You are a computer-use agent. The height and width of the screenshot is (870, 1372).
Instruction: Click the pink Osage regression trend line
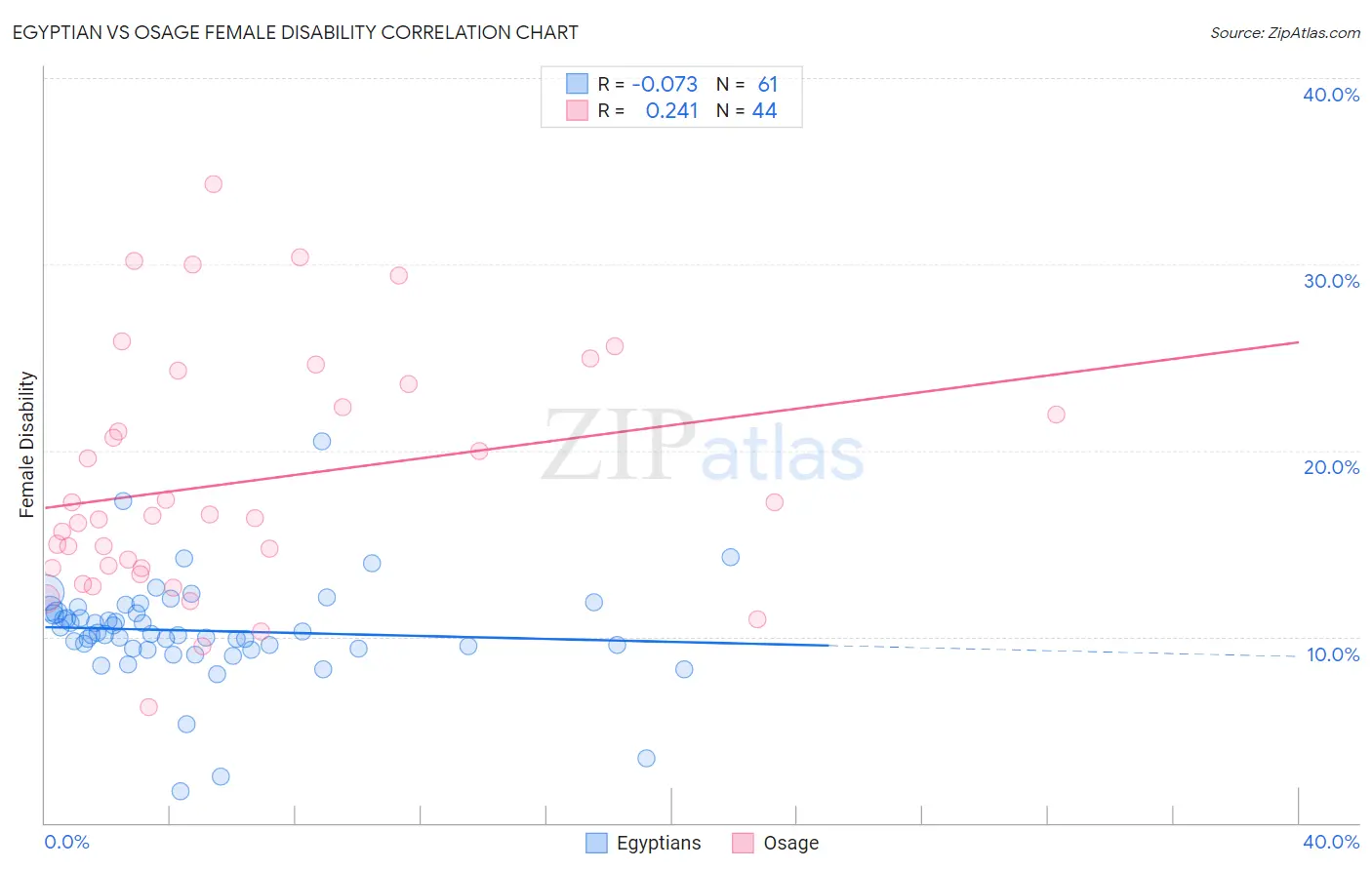[x=671, y=425]
